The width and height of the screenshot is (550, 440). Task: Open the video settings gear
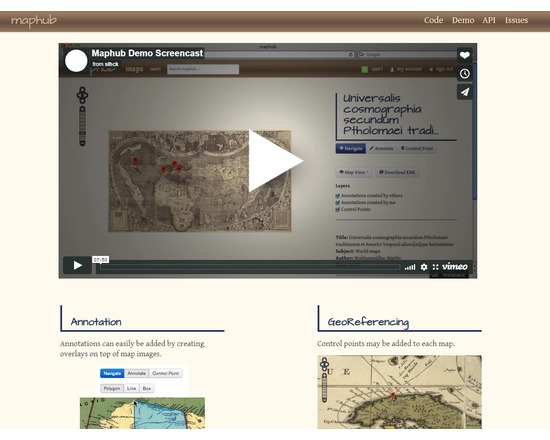click(424, 267)
